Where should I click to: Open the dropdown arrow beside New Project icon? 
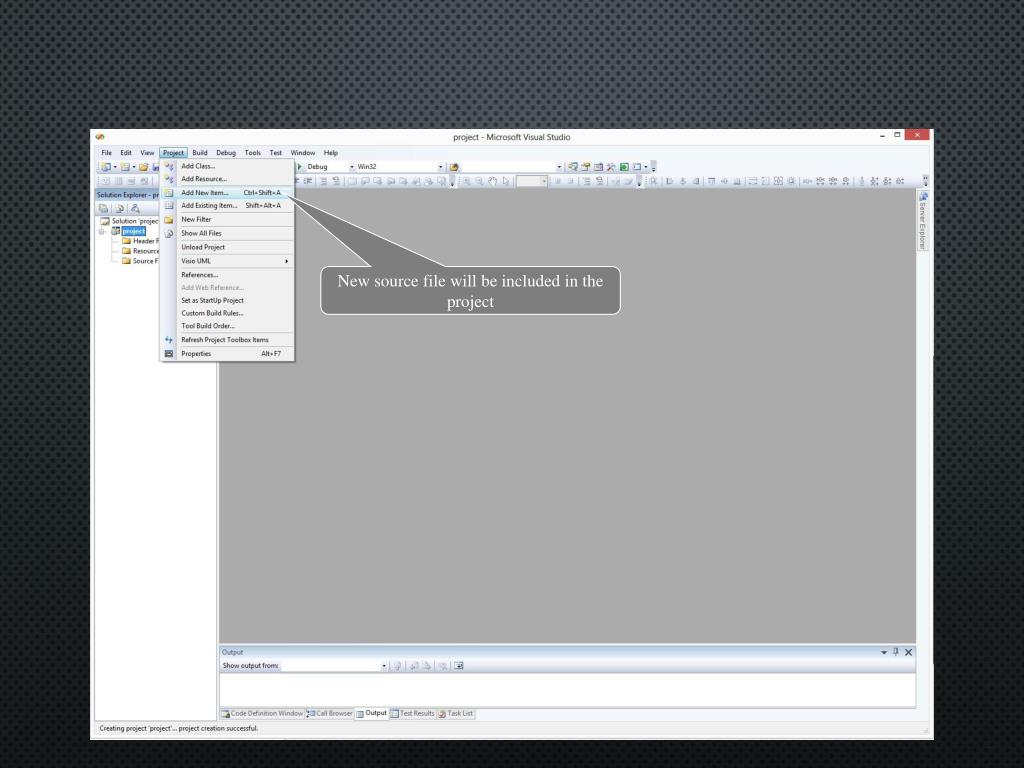click(x=115, y=167)
